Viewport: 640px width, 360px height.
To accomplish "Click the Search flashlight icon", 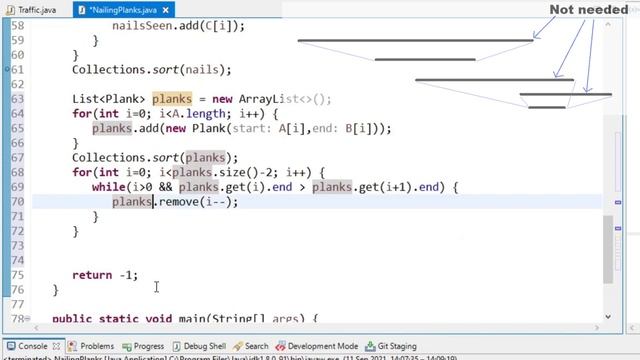I will (238, 346).
